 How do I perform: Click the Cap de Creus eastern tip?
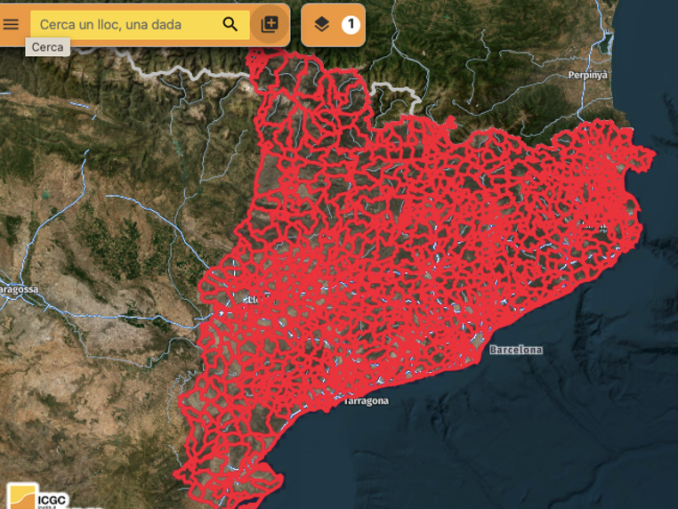point(652,156)
